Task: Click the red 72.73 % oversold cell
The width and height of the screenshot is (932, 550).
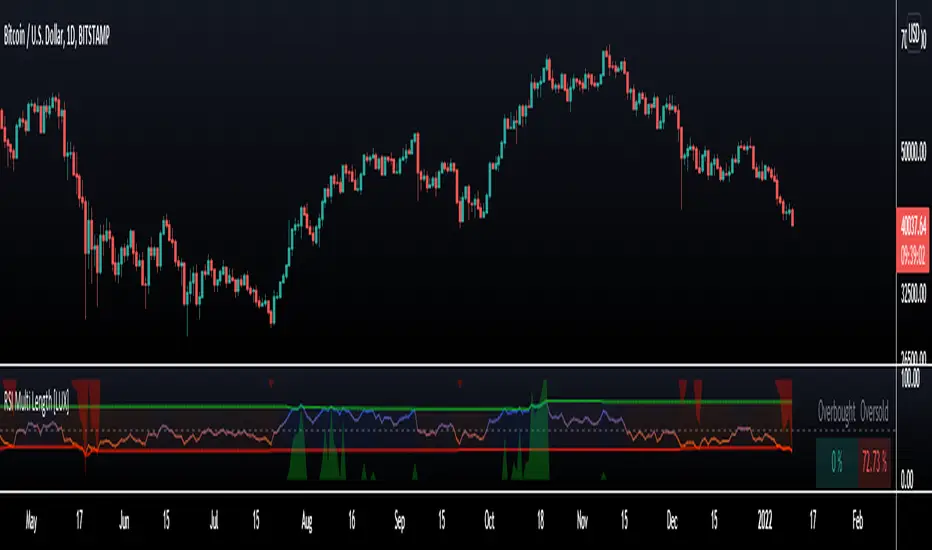Action: tap(874, 463)
